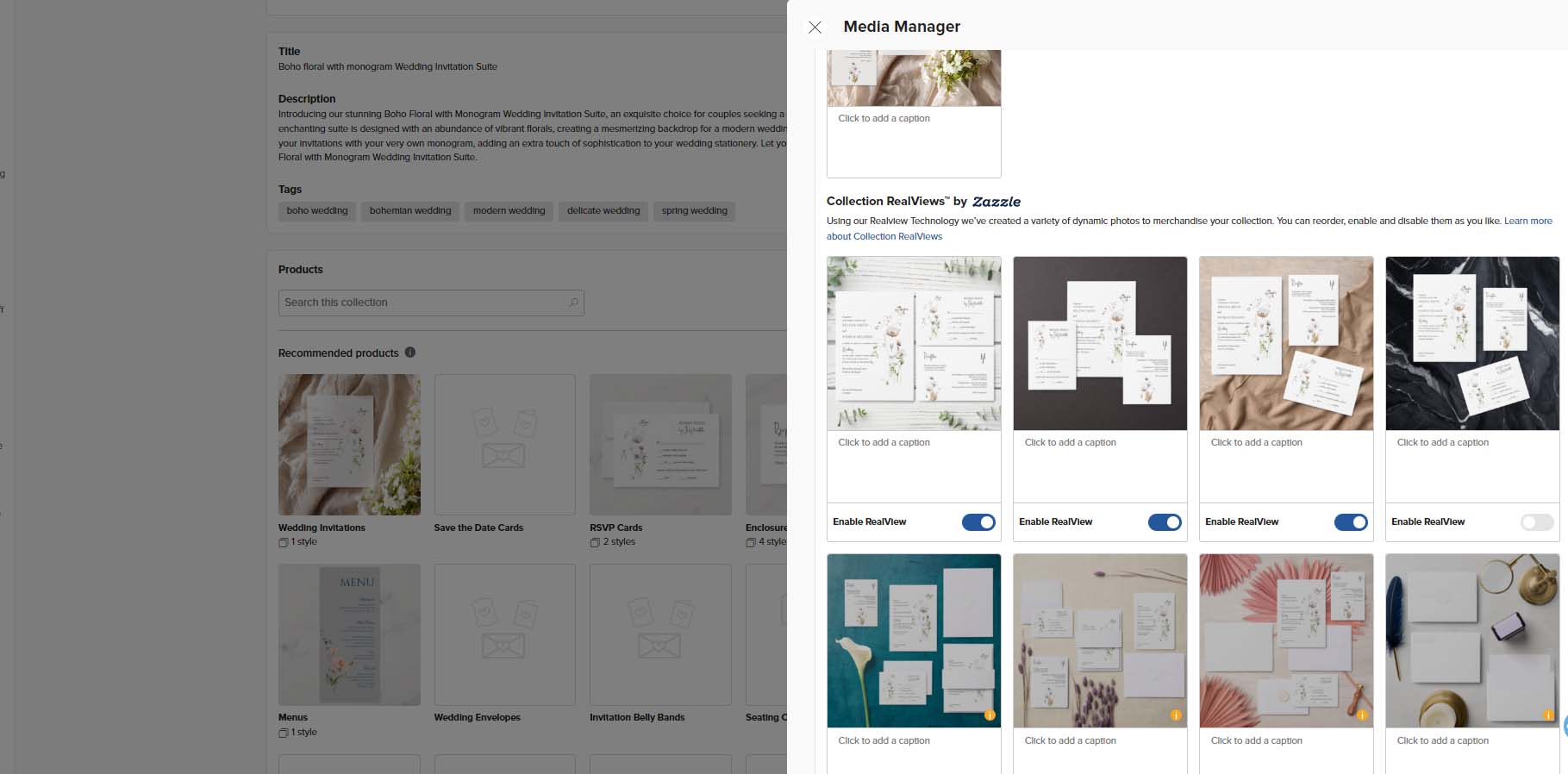Image resolution: width=1568 pixels, height=774 pixels.
Task: Click the Save the Date Cards label
Action: point(478,527)
